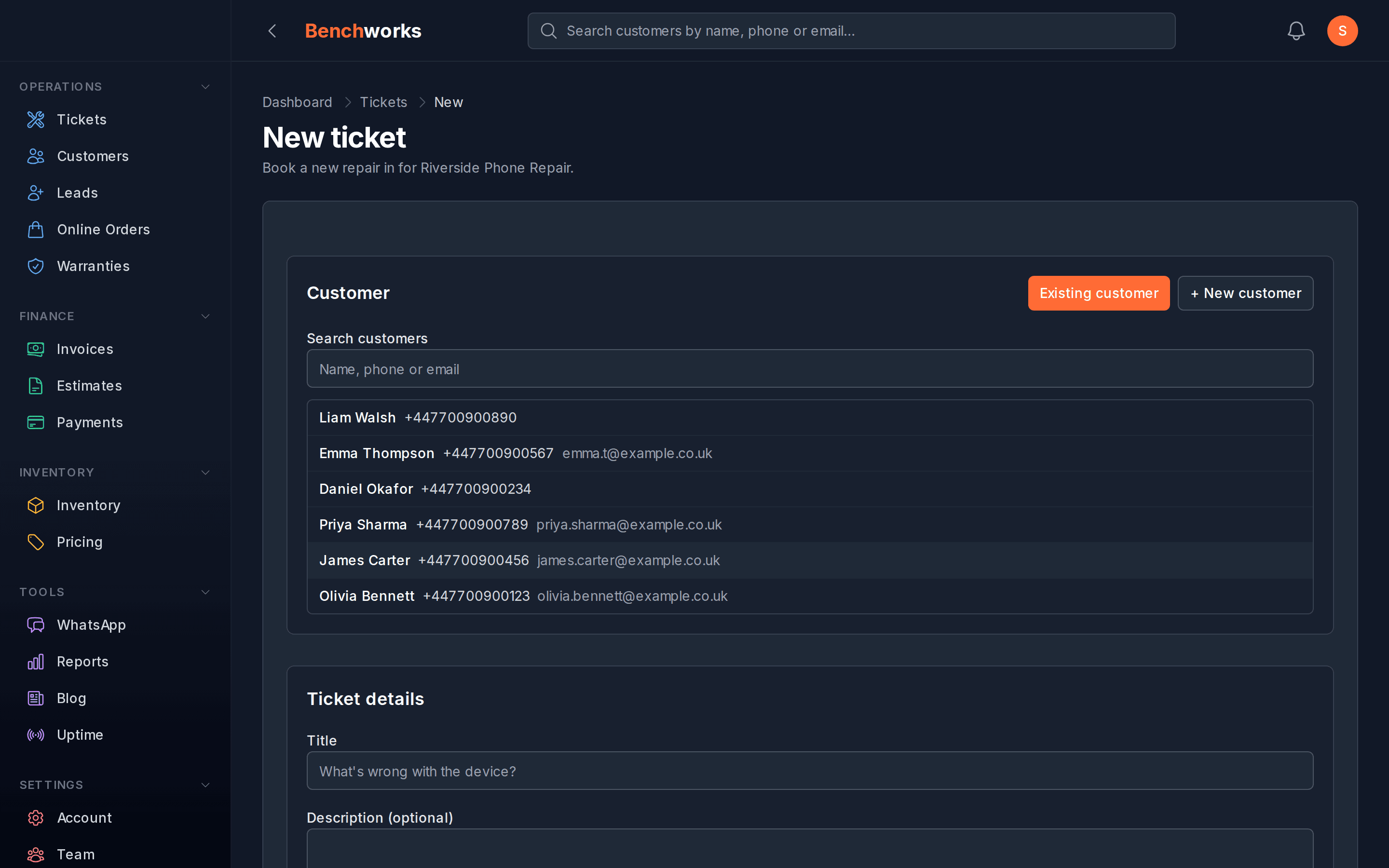Open notifications bell
The height and width of the screenshot is (868, 1389).
1296,30
